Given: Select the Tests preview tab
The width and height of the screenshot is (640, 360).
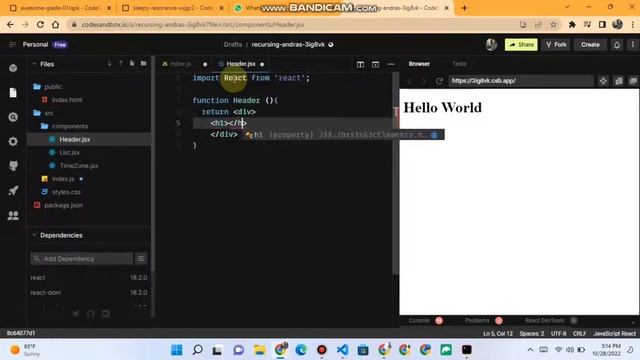Looking at the screenshot, I should 459,64.
